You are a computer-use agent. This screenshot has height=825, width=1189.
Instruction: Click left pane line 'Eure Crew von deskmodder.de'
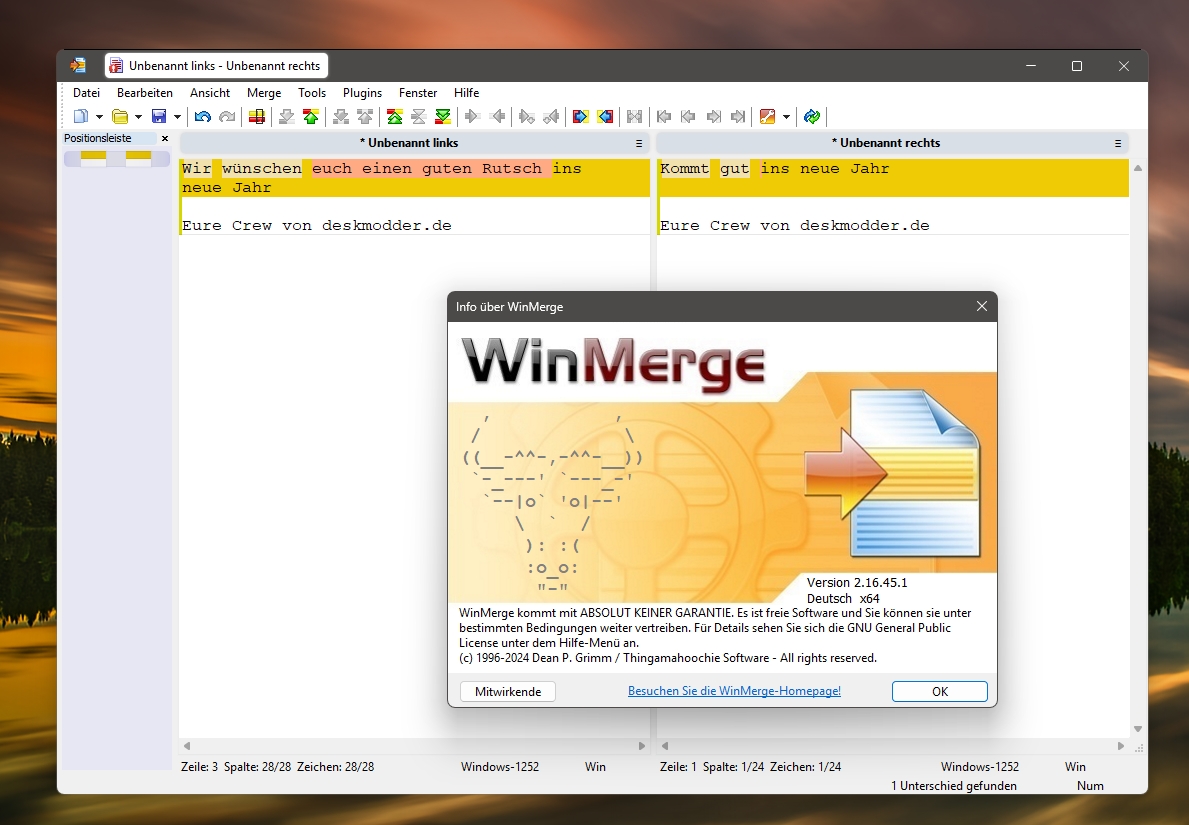click(317, 225)
